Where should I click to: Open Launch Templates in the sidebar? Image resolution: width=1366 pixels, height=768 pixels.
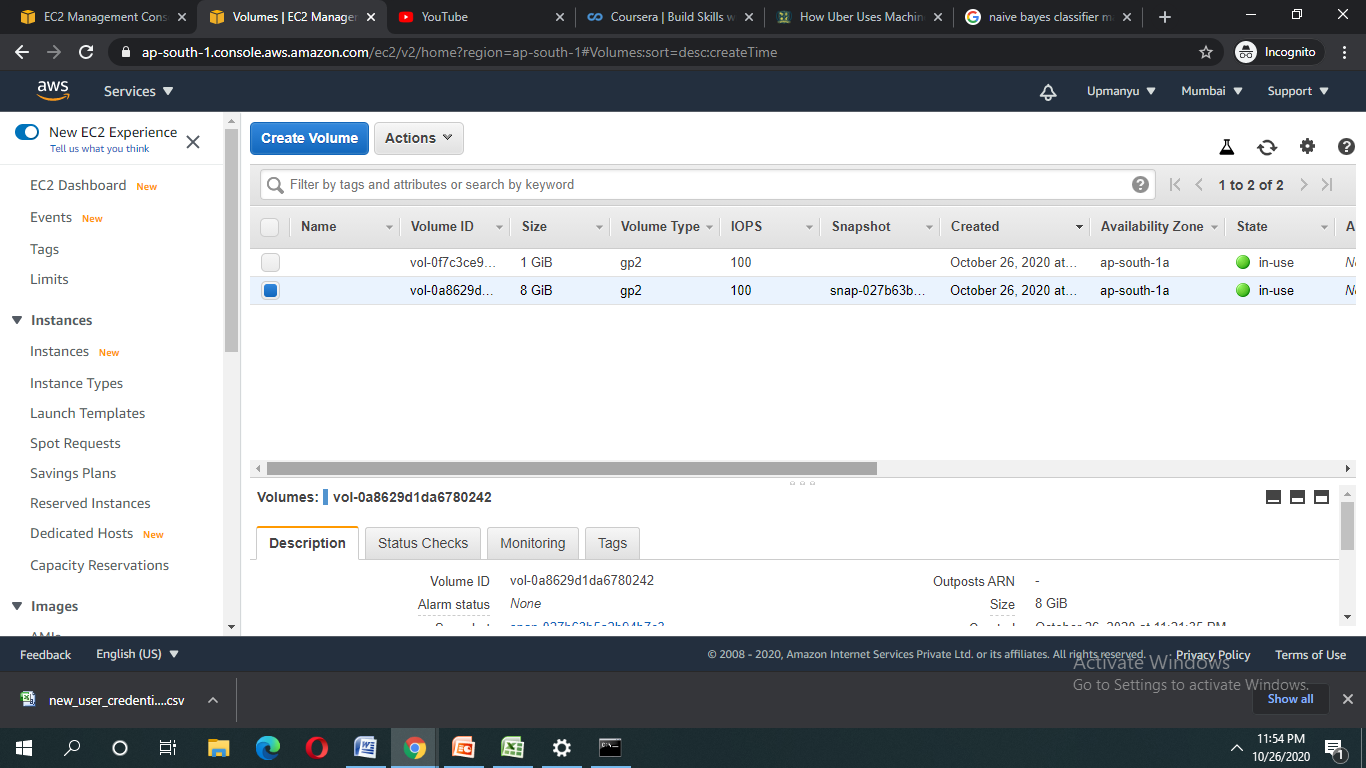(87, 413)
